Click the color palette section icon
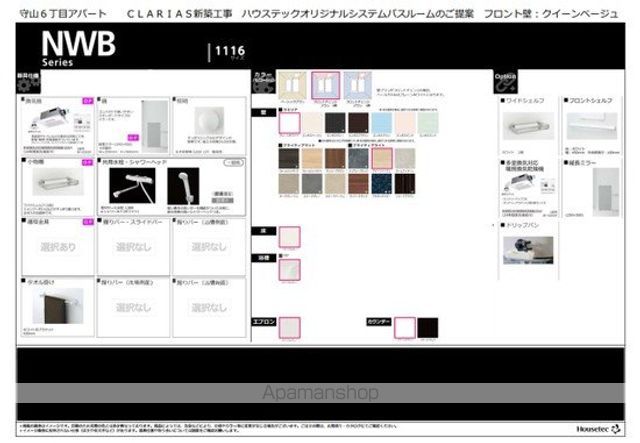The image size is (640, 443). tap(264, 82)
